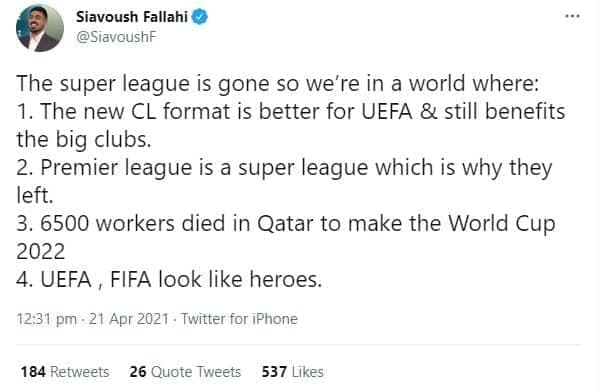Image resolution: width=601 pixels, height=392 pixels.
Task: Open the @SiavoushF handle
Action: tap(117, 37)
